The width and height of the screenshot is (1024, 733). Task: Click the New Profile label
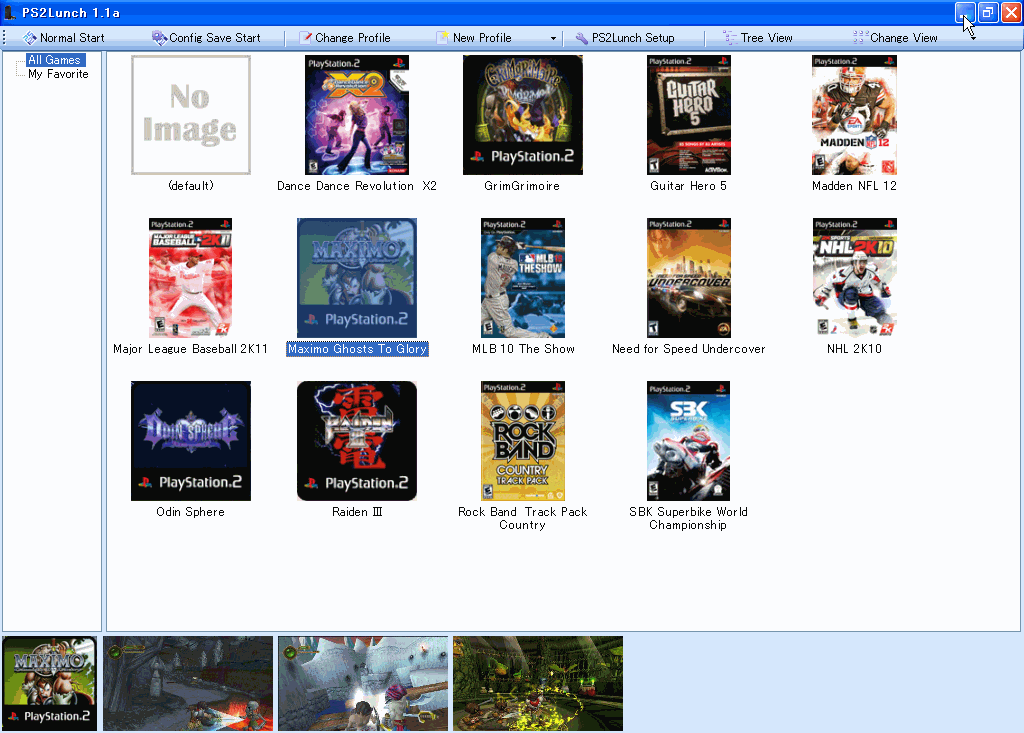point(482,38)
